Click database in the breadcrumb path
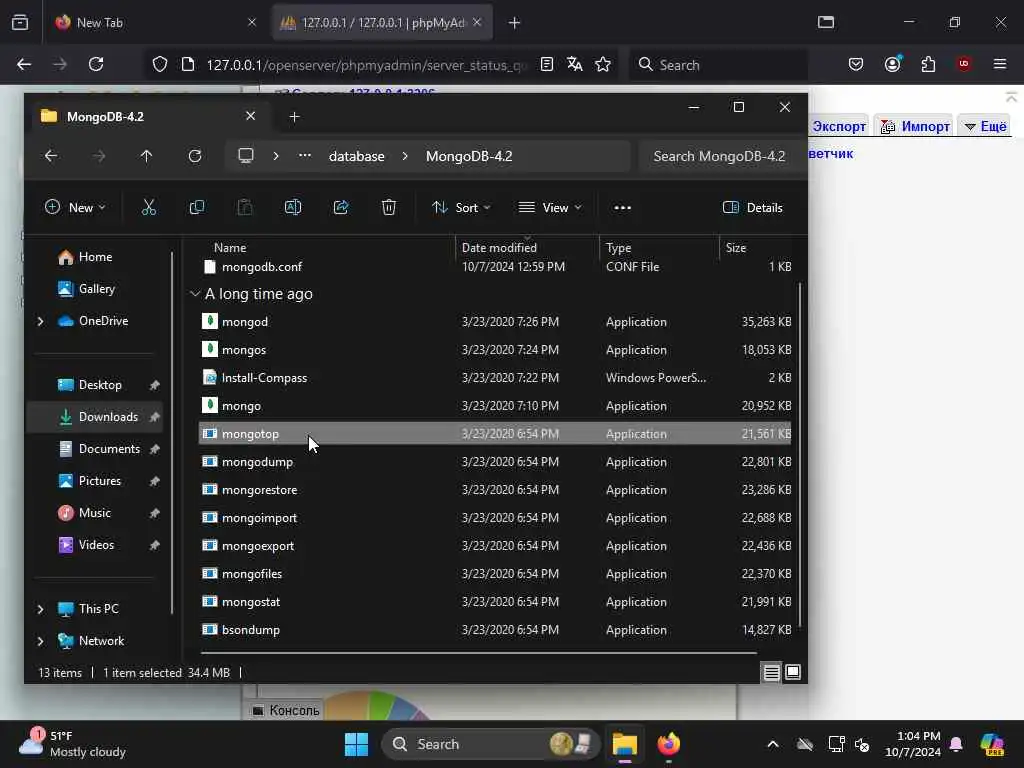The width and height of the screenshot is (1024, 768). tap(357, 156)
